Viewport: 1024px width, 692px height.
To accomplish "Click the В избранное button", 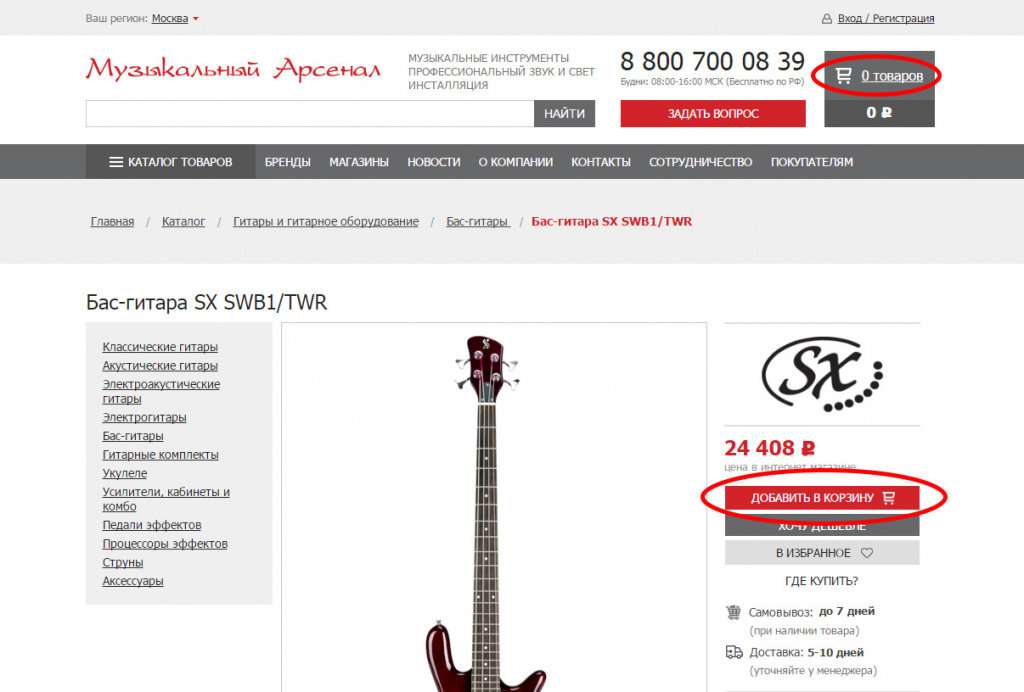I will click(x=822, y=553).
